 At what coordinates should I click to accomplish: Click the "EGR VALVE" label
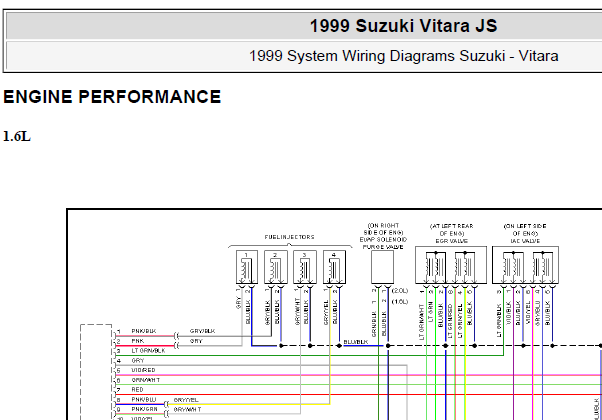[x=451, y=241]
